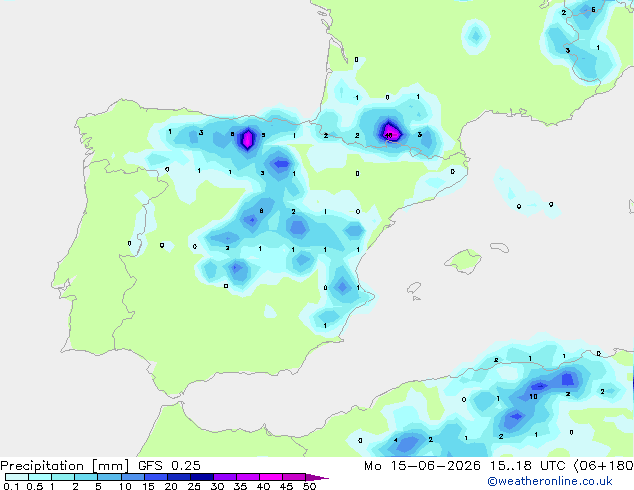Pick the 10–15 mm legend color swatch

pos(132,477)
